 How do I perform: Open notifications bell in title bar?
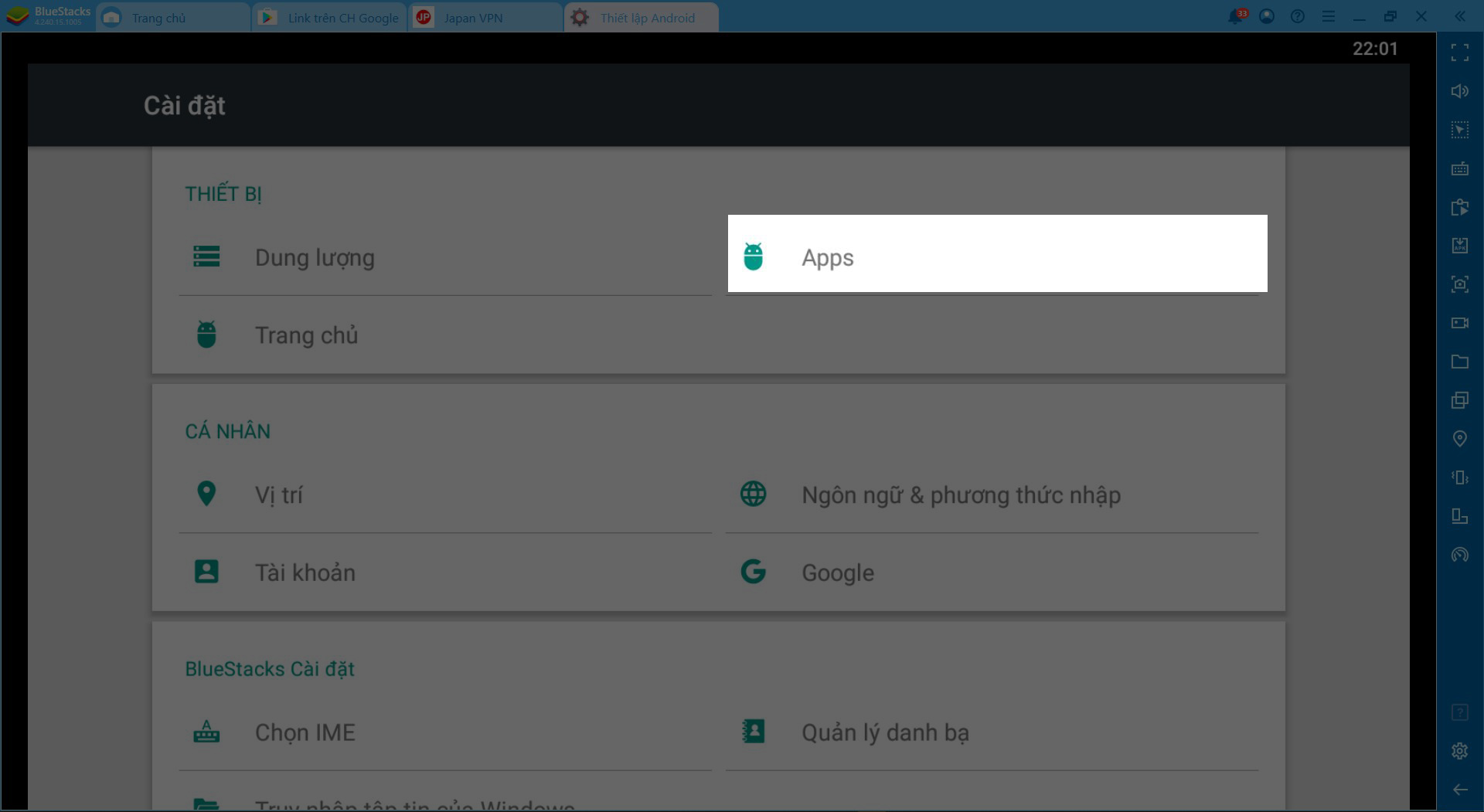[x=1236, y=16]
